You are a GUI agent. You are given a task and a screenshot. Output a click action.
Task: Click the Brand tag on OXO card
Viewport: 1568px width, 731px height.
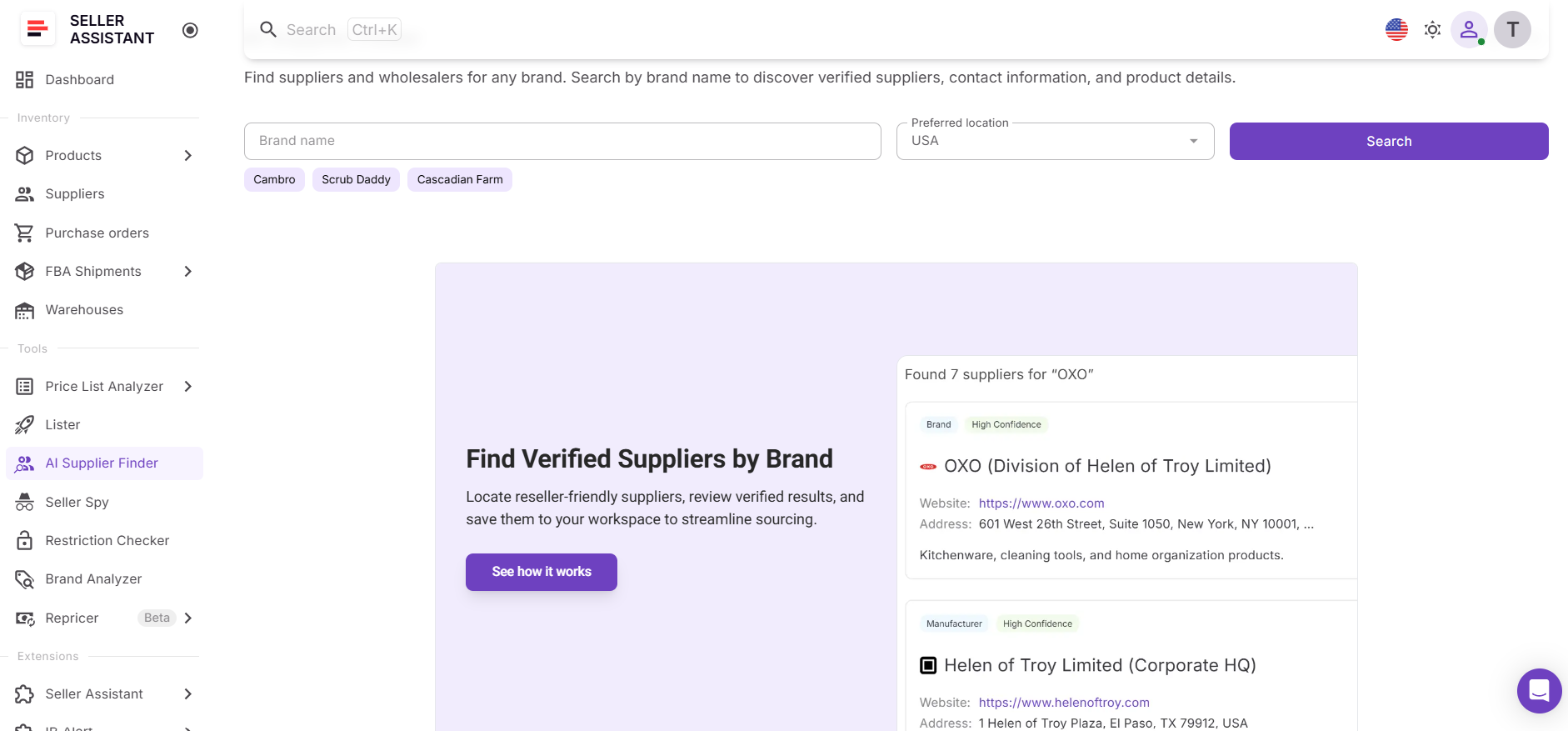pos(938,424)
